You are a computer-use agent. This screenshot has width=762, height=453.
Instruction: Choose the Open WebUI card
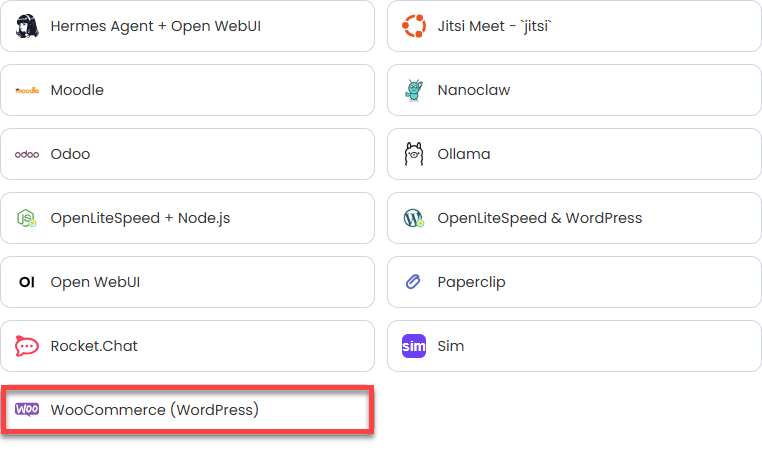pos(188,282)
